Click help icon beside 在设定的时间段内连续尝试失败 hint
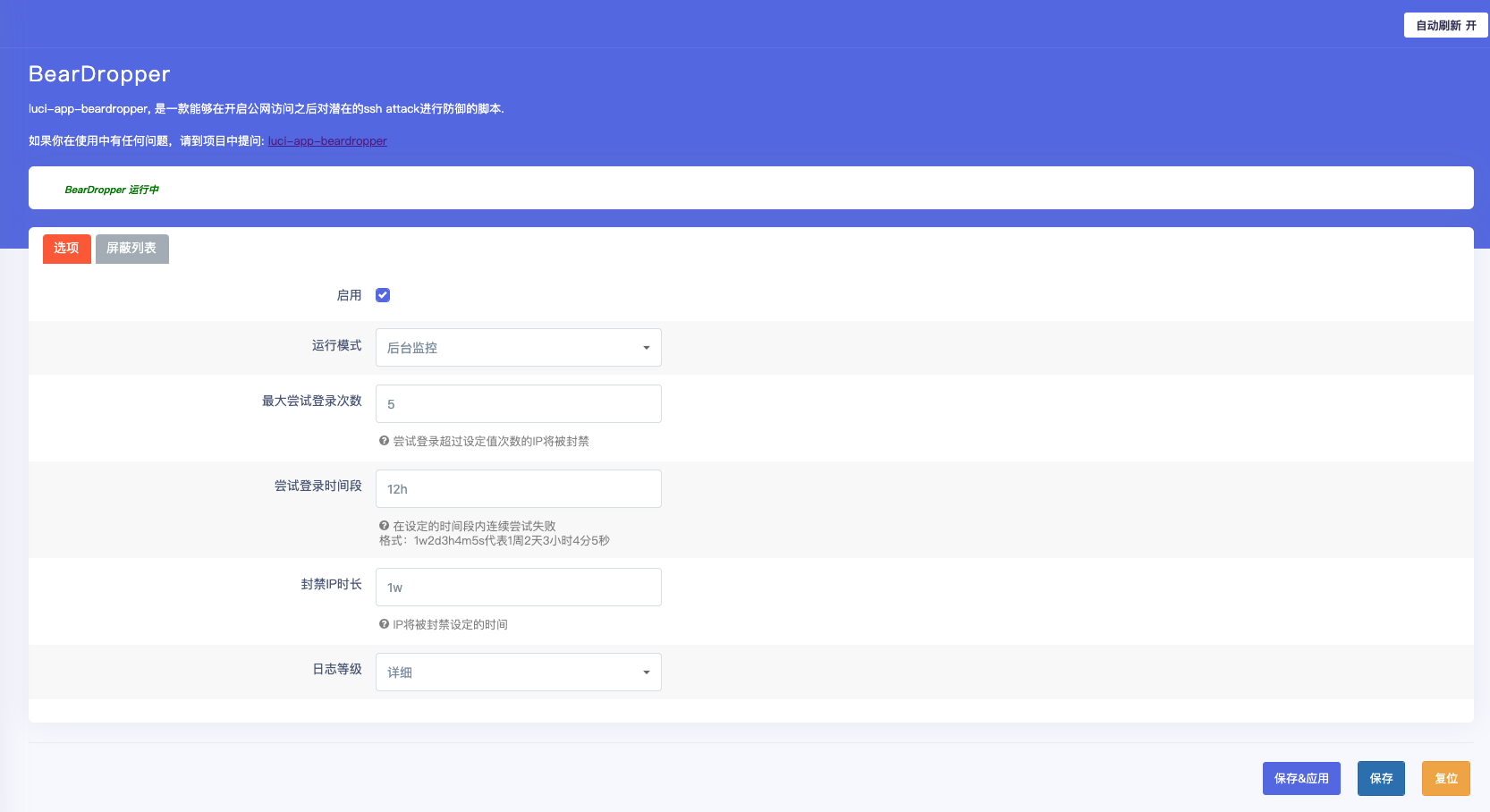1490x812 pixels. click(384, 526)
